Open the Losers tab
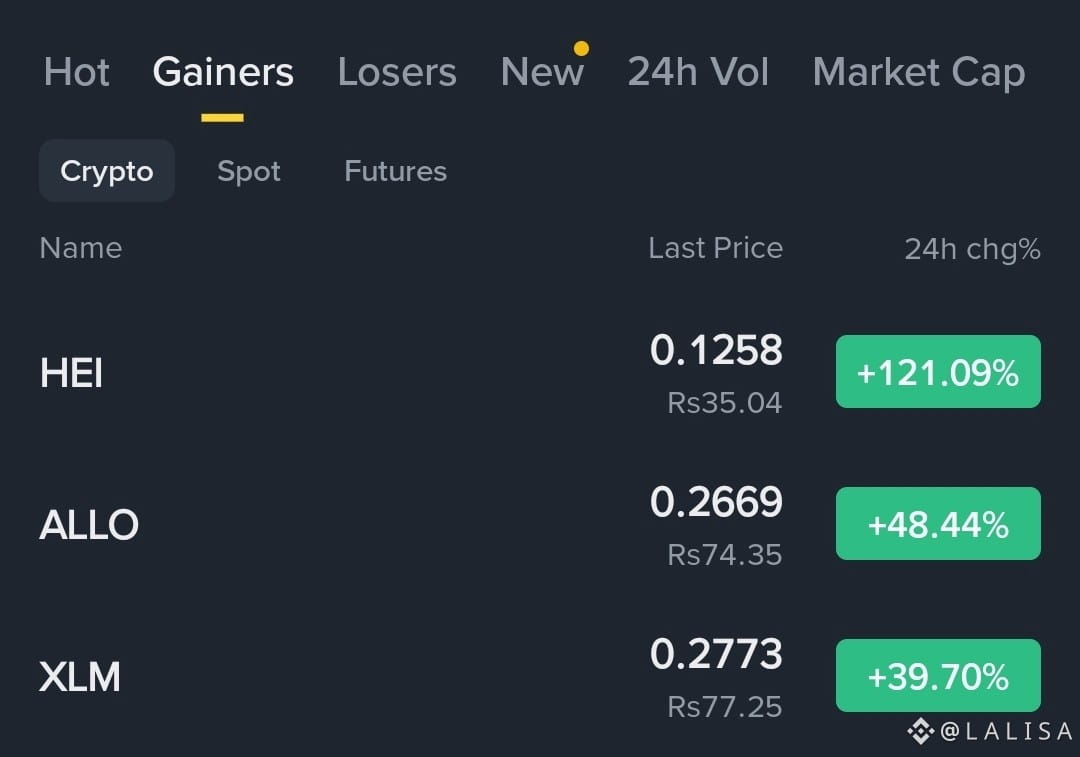The image size is (1080, 757). [x=397, y=72]
